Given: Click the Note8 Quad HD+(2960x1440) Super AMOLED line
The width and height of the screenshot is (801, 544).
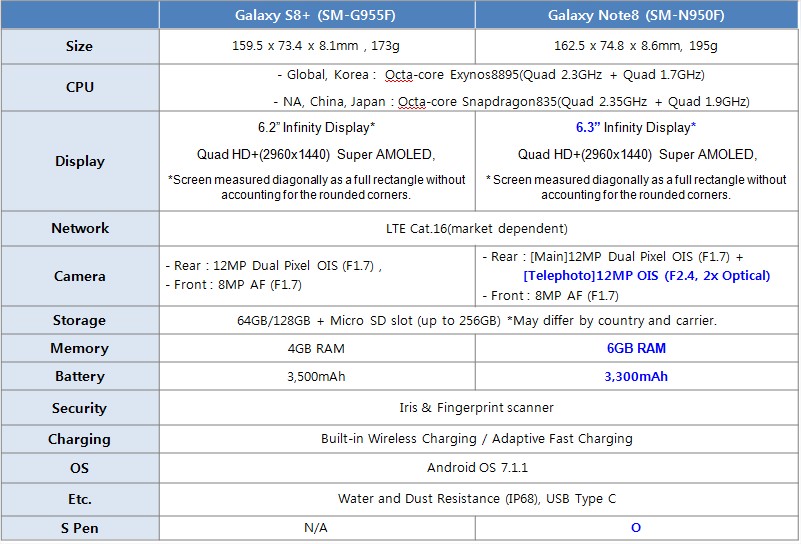Looking at the screenshot, I should point(637,154).
